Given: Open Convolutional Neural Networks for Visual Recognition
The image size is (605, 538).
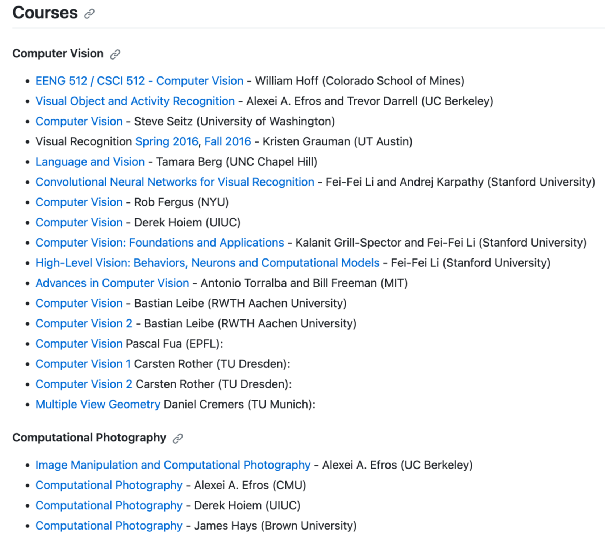Looking at the screenshot, I should point(175,182).
